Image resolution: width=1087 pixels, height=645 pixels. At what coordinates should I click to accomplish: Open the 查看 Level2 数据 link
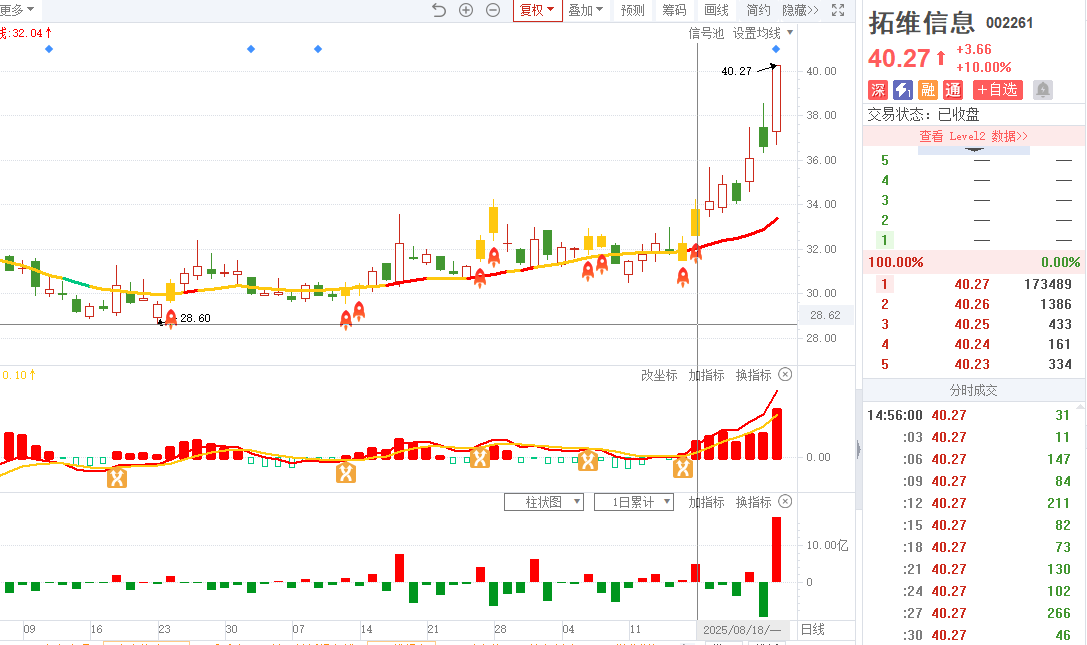(973, 136)
